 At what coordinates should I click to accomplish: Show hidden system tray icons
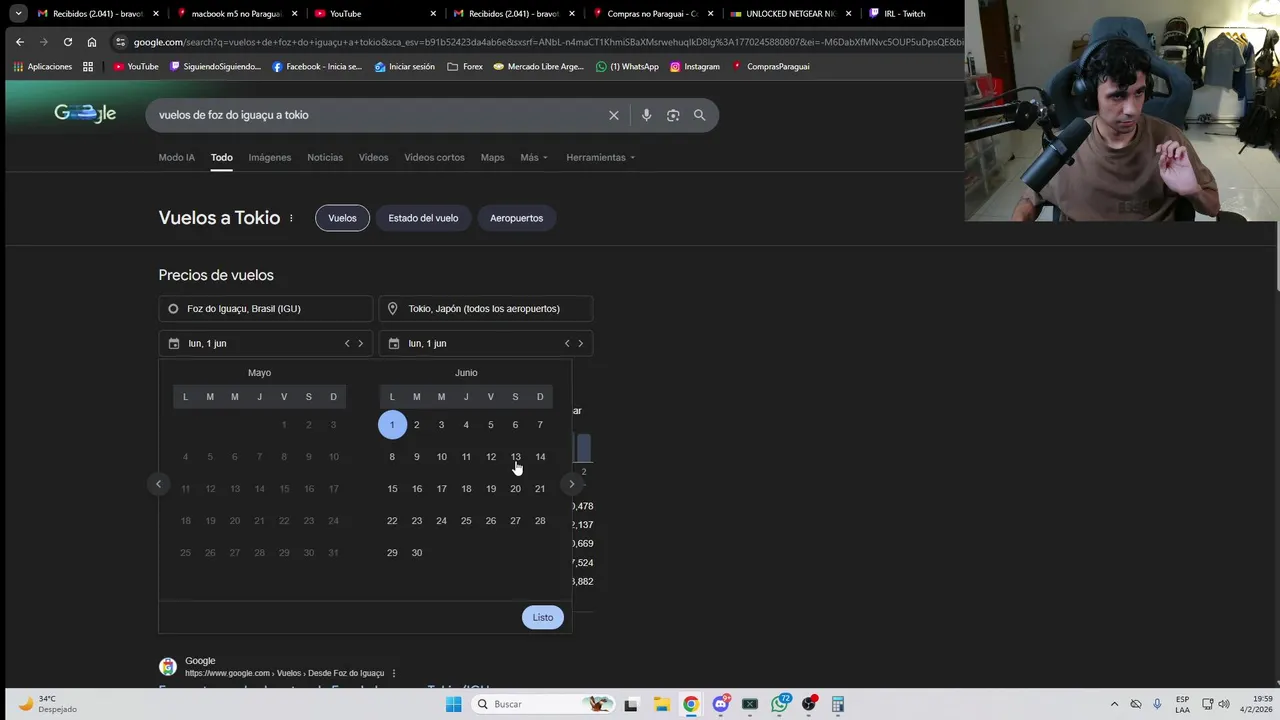[x=1115, y=704]
